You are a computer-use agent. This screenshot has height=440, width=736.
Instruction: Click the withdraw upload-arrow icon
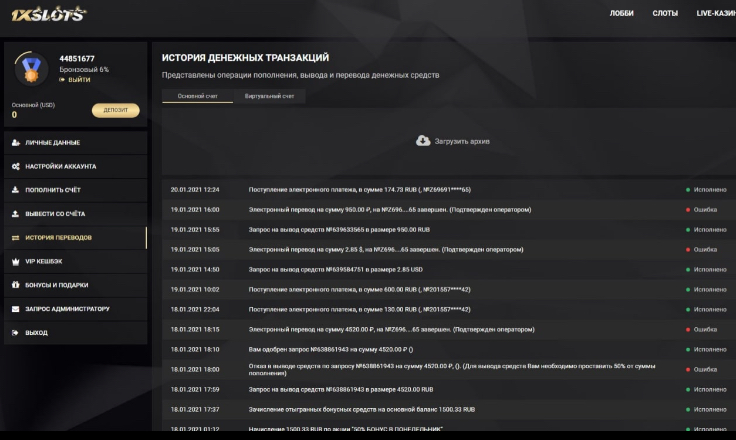[x=15, y=214]
